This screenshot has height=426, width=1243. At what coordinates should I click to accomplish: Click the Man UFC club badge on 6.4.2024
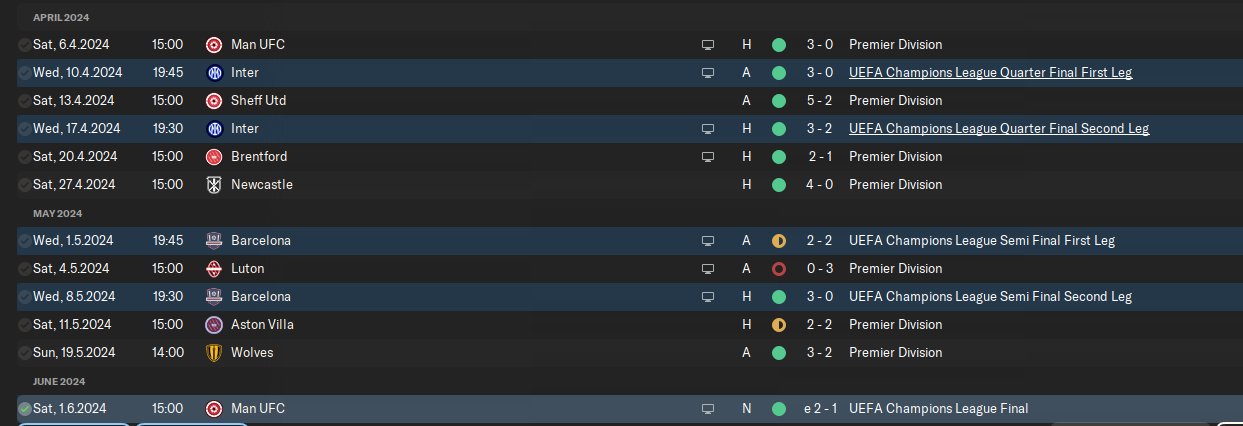click(213, 45)
